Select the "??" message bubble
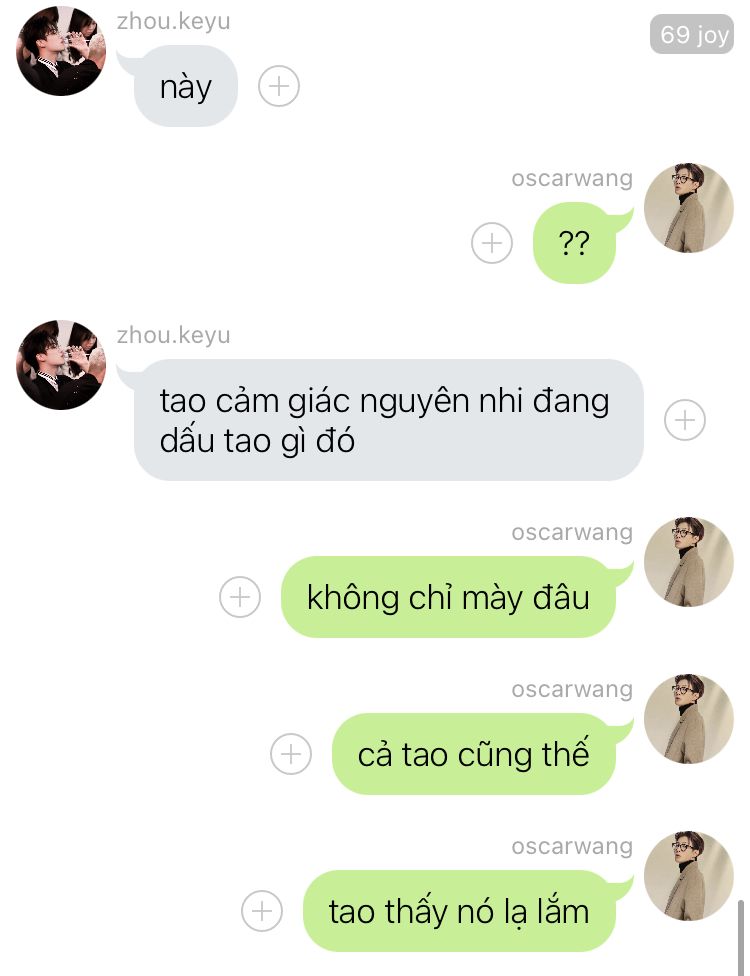Screen dimensions: 750x976 coord(574,243)
